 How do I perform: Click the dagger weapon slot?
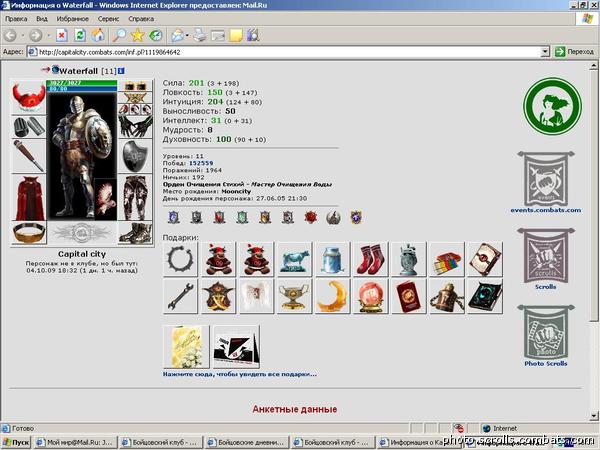[x=29, y=156]
